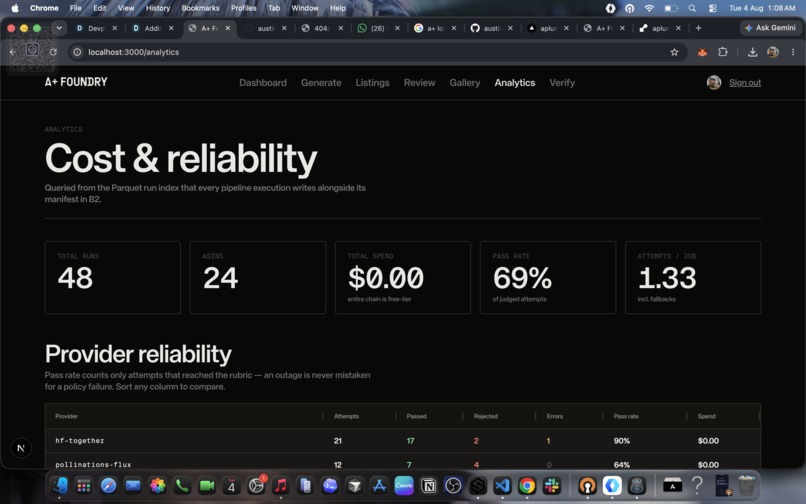The image size is (806, 504).
Task: Sort by the Spend column header
Action: click(706, 416)
